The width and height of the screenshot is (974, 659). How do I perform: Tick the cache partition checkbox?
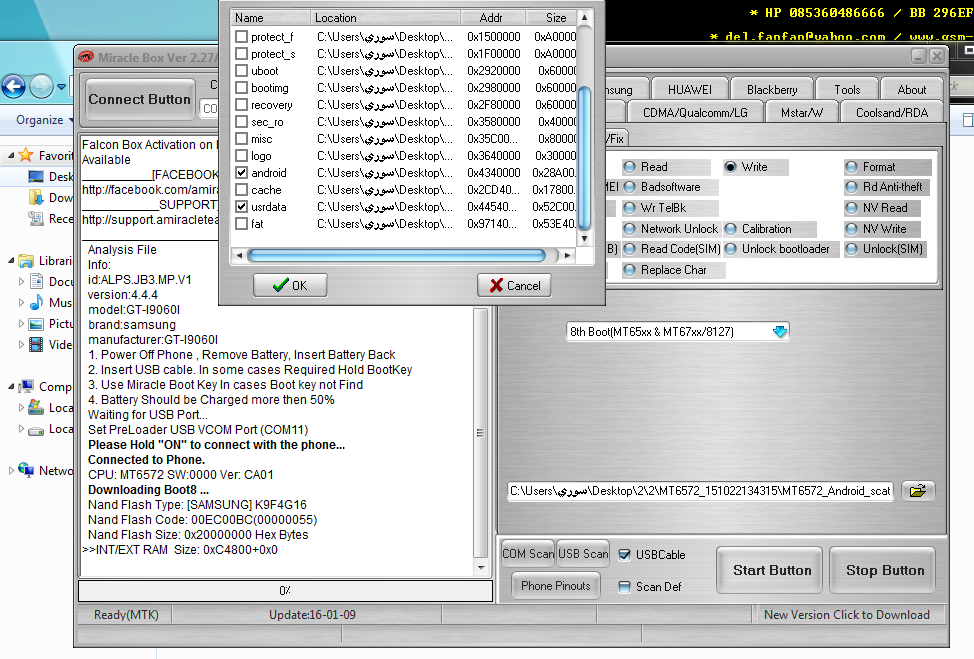point(242,189)
